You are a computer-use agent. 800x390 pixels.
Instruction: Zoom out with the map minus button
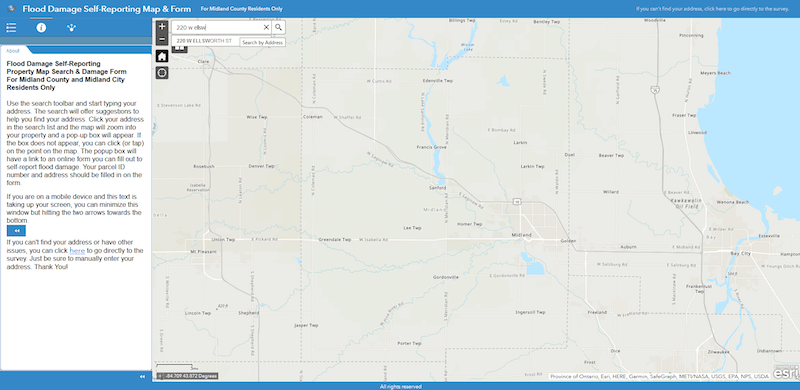coord(162,39)
